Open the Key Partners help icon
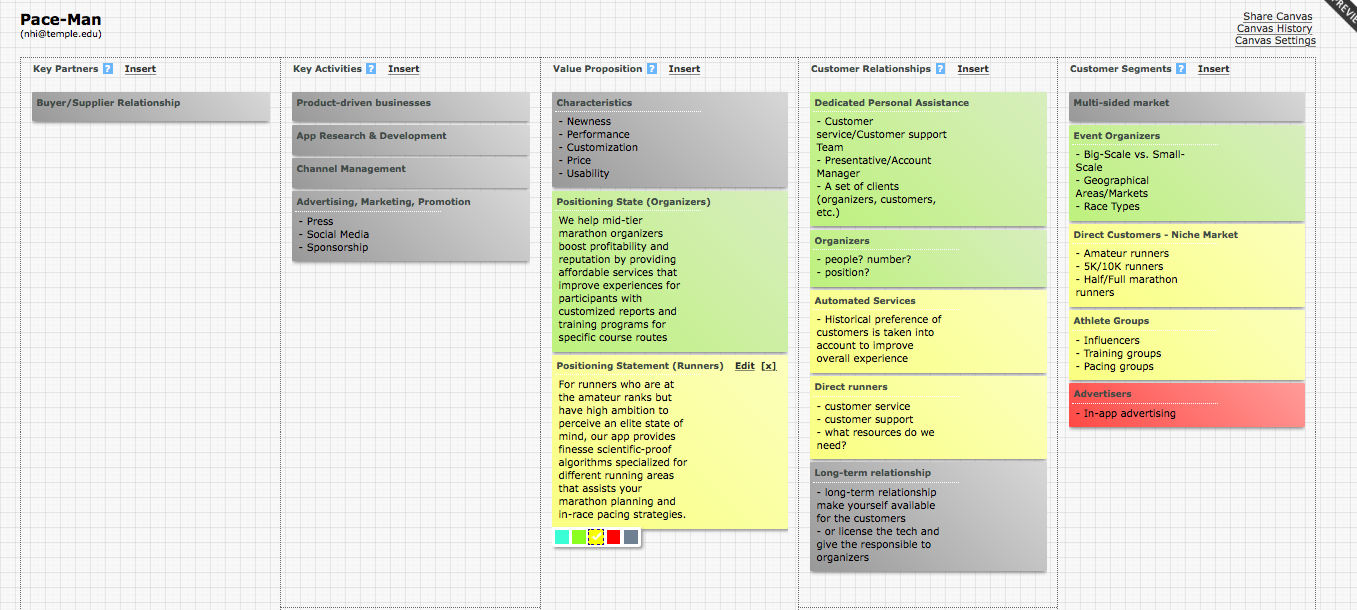 pos(108,69)
